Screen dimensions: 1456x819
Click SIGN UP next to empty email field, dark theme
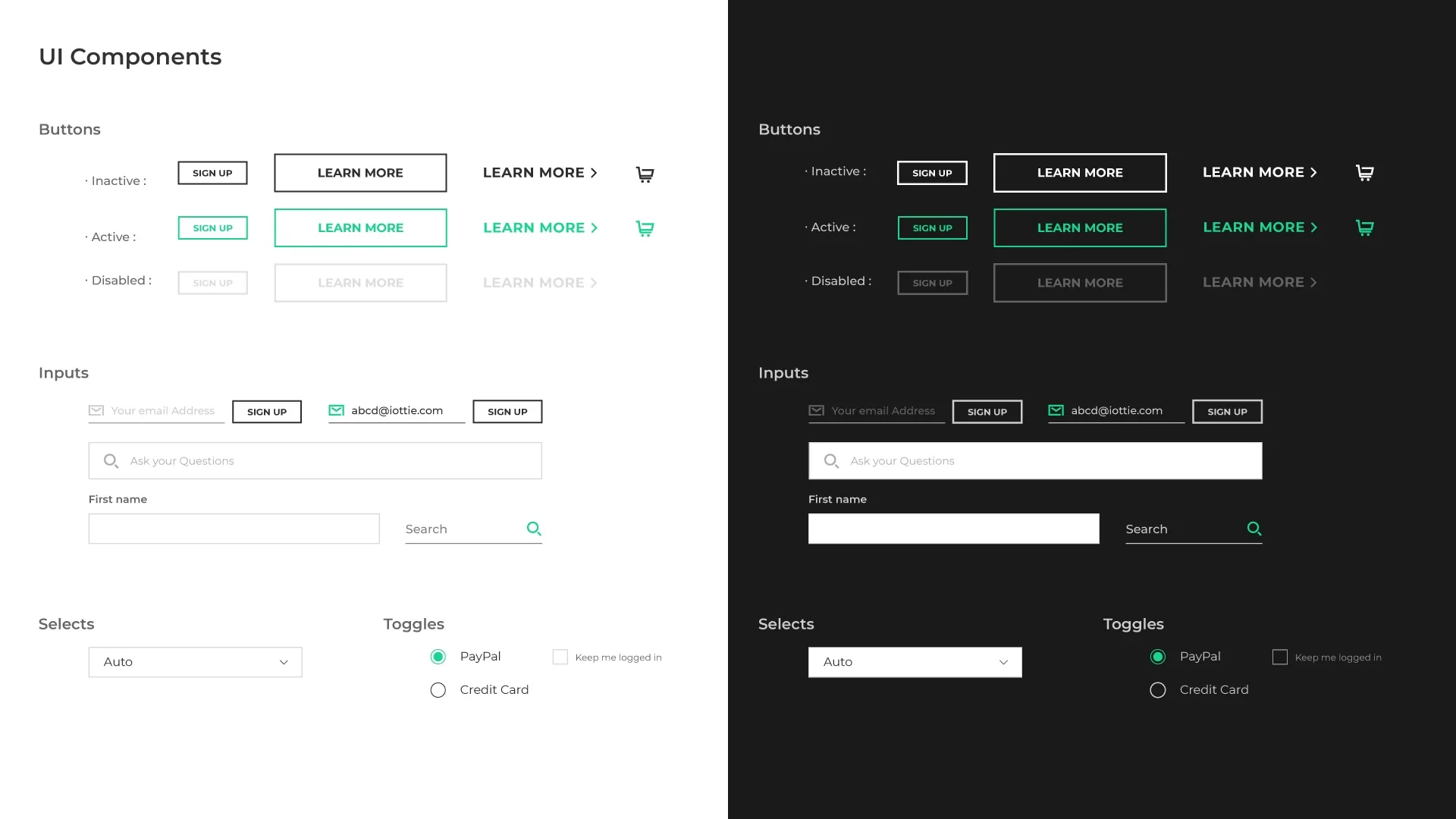tap(987, 412)
